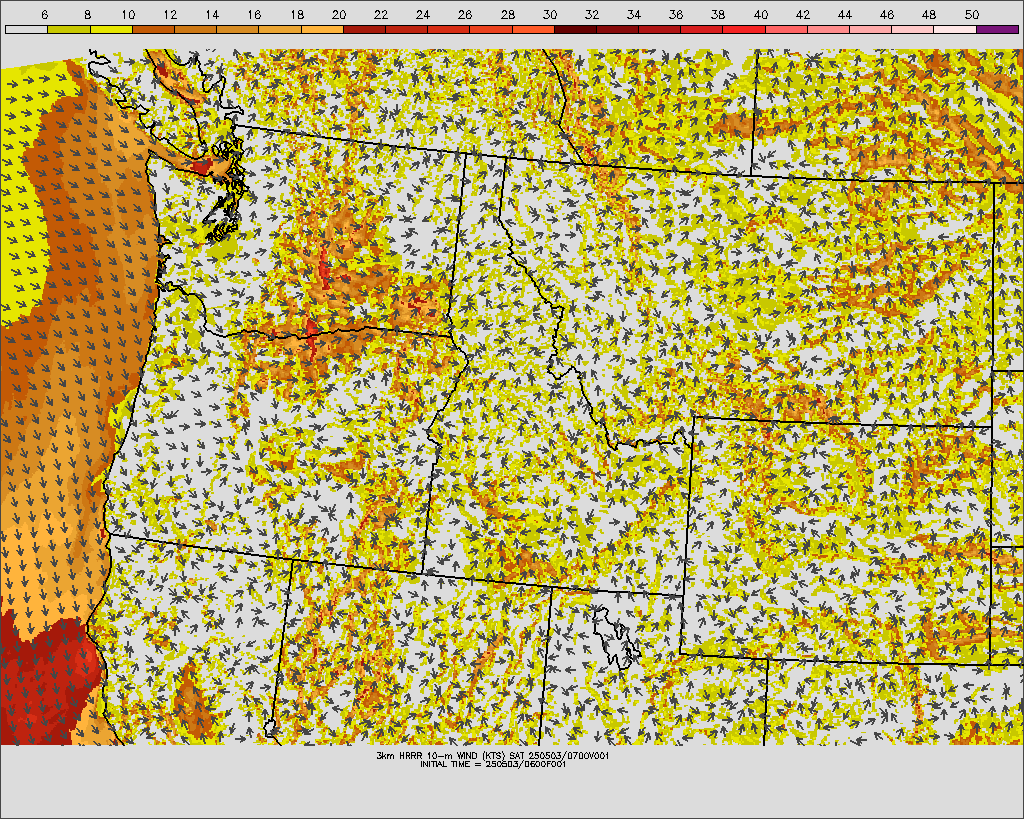
Task: Select the "26" legend scale label
Action: click(x=465, y=14)
